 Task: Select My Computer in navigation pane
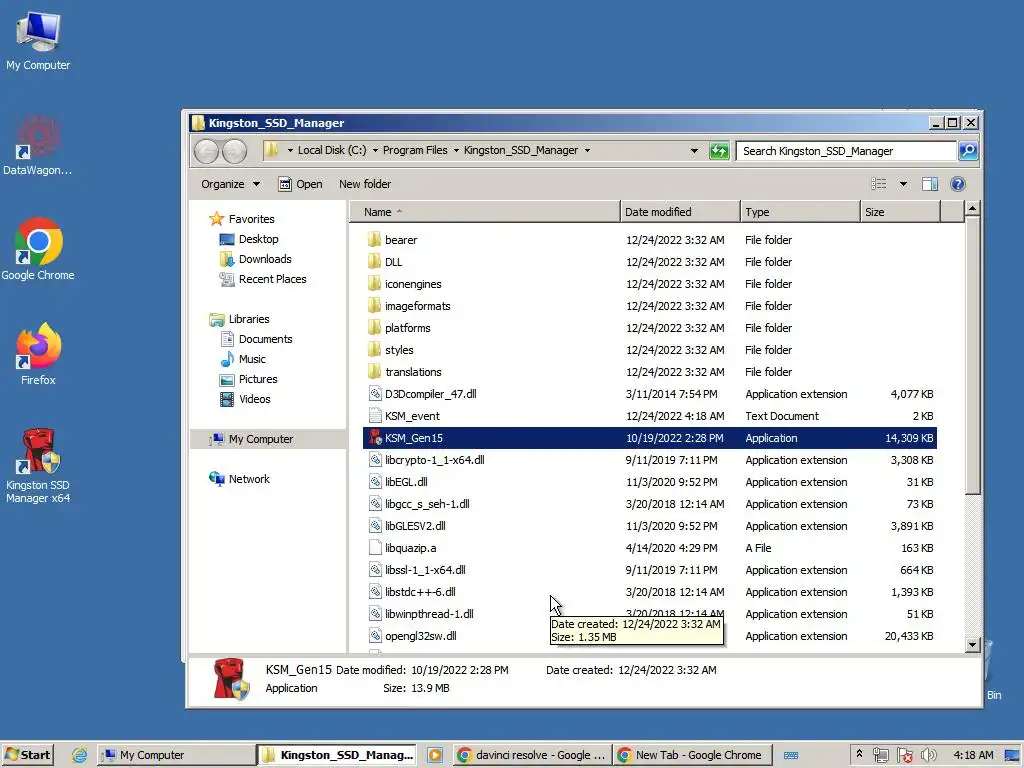click(261, 440)
